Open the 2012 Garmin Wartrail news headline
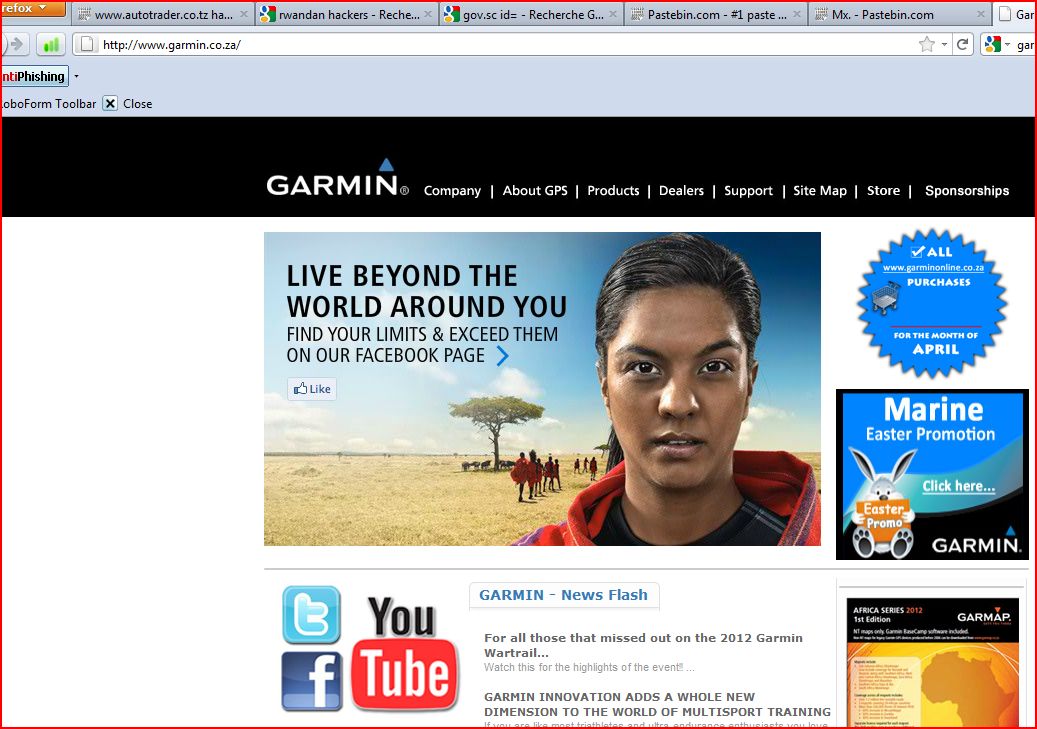 click(643, 645)
